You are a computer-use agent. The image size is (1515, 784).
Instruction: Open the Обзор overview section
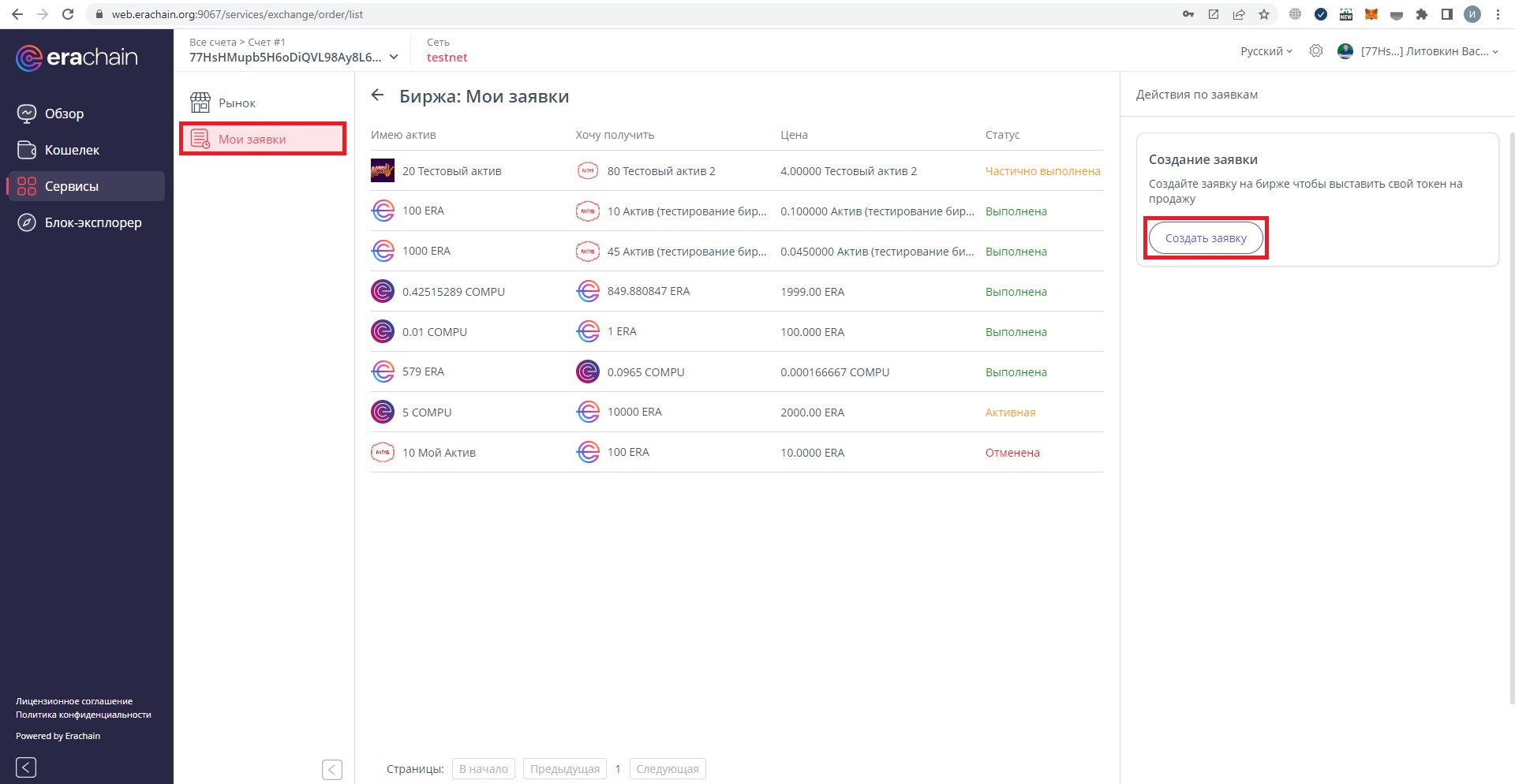pyautogui.click(x=63, y=114)
